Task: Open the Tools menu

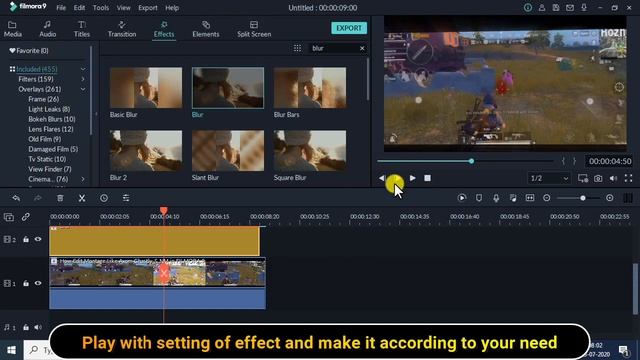Action: point(100,8)
